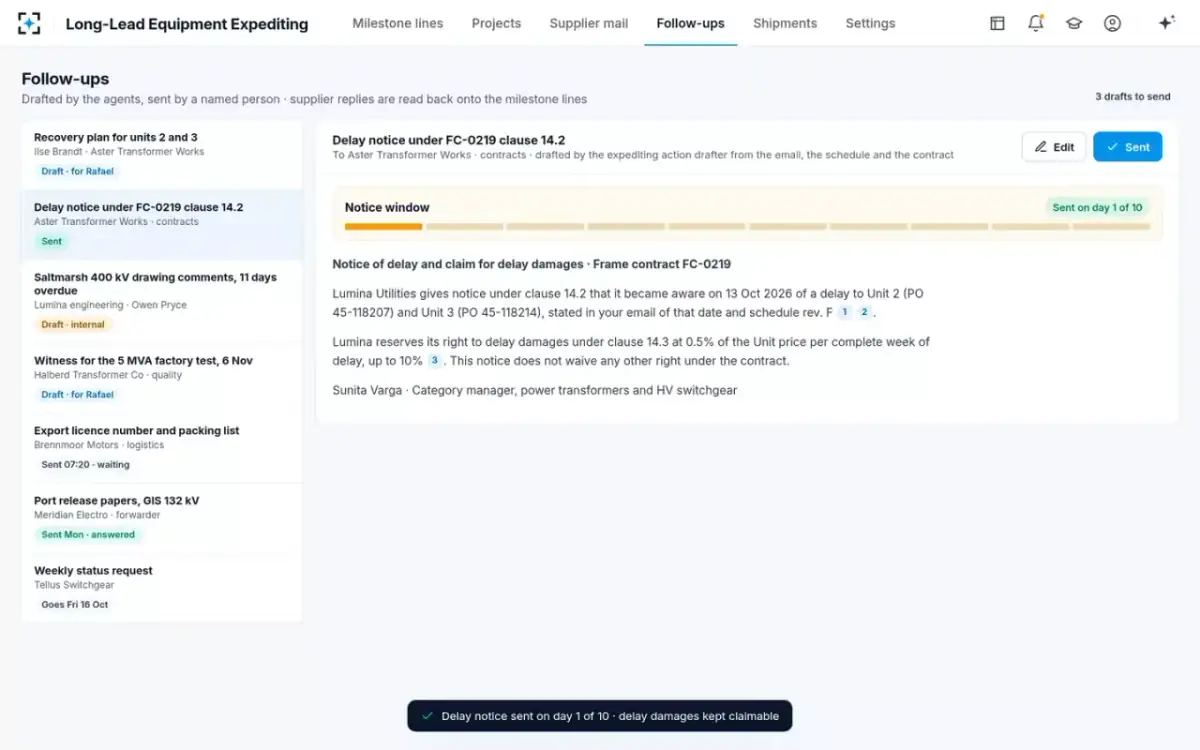
Task: Click the checkmark icon on Sent button
Action: click(x=1112, y=147)
